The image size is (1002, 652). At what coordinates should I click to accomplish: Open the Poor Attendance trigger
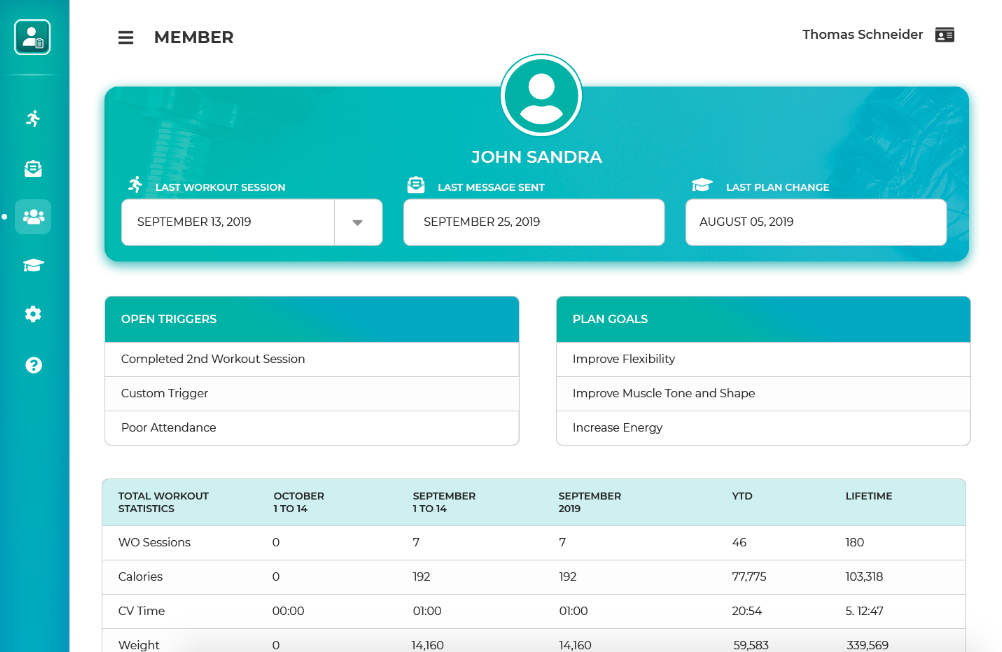coord(169,427)
